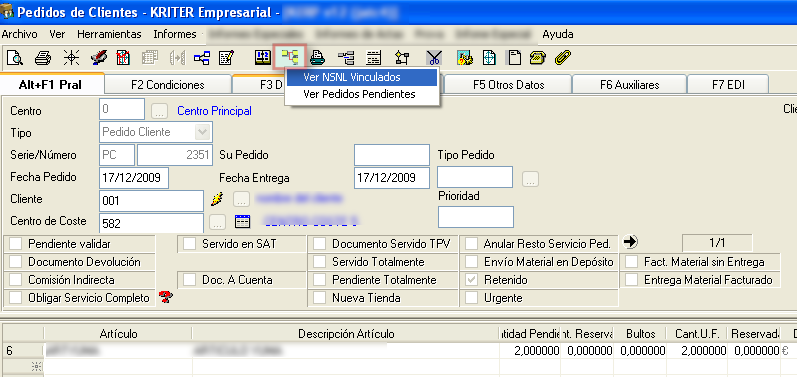
Task: Enable the Servido Totalmente checkbox
Action: tap(319, 262)
